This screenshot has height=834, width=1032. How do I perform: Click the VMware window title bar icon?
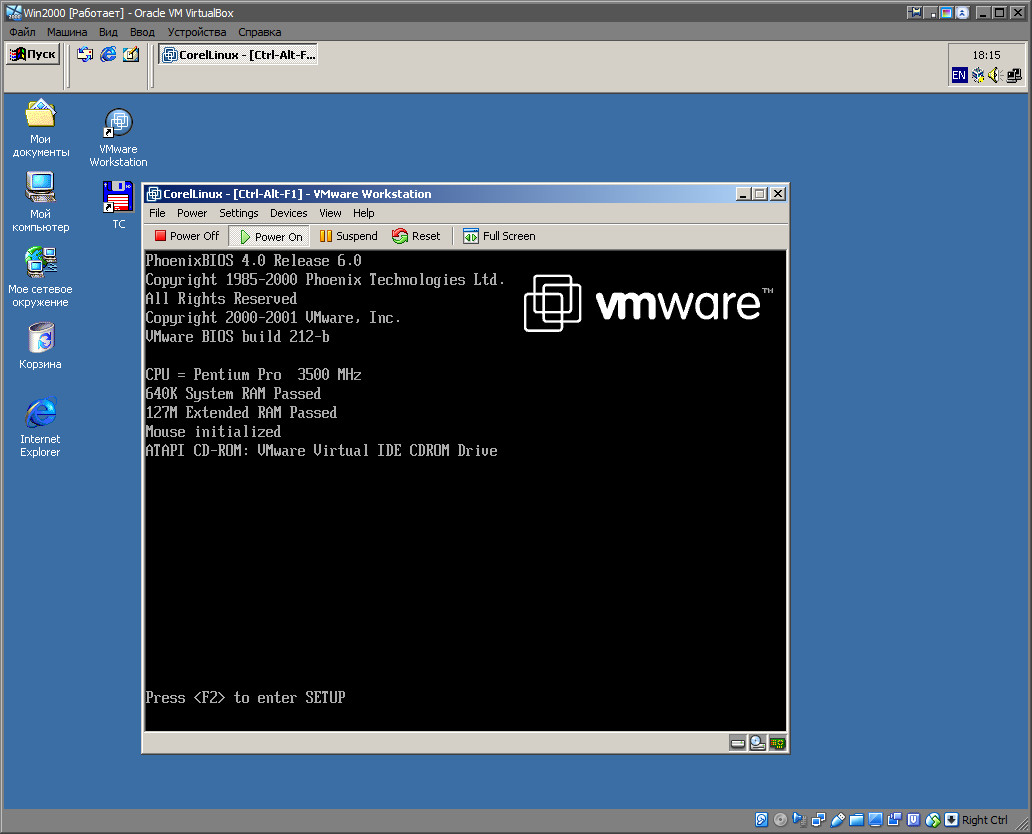[153, 194]
